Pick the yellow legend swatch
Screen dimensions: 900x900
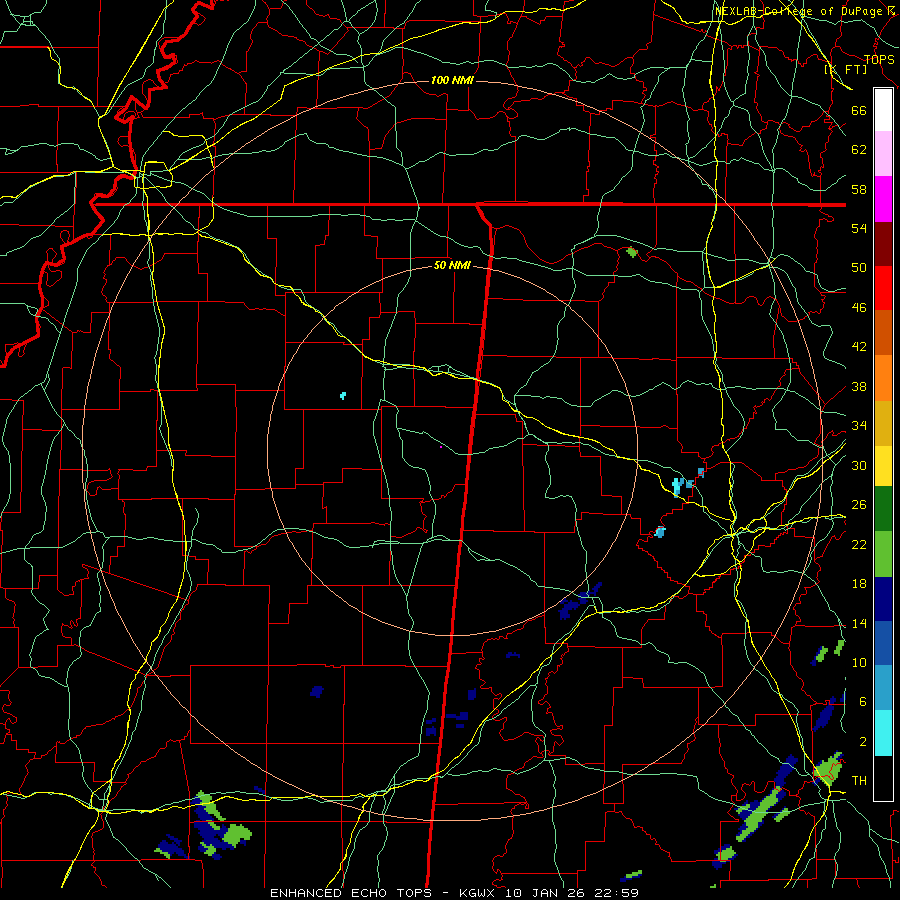point(883,466)
